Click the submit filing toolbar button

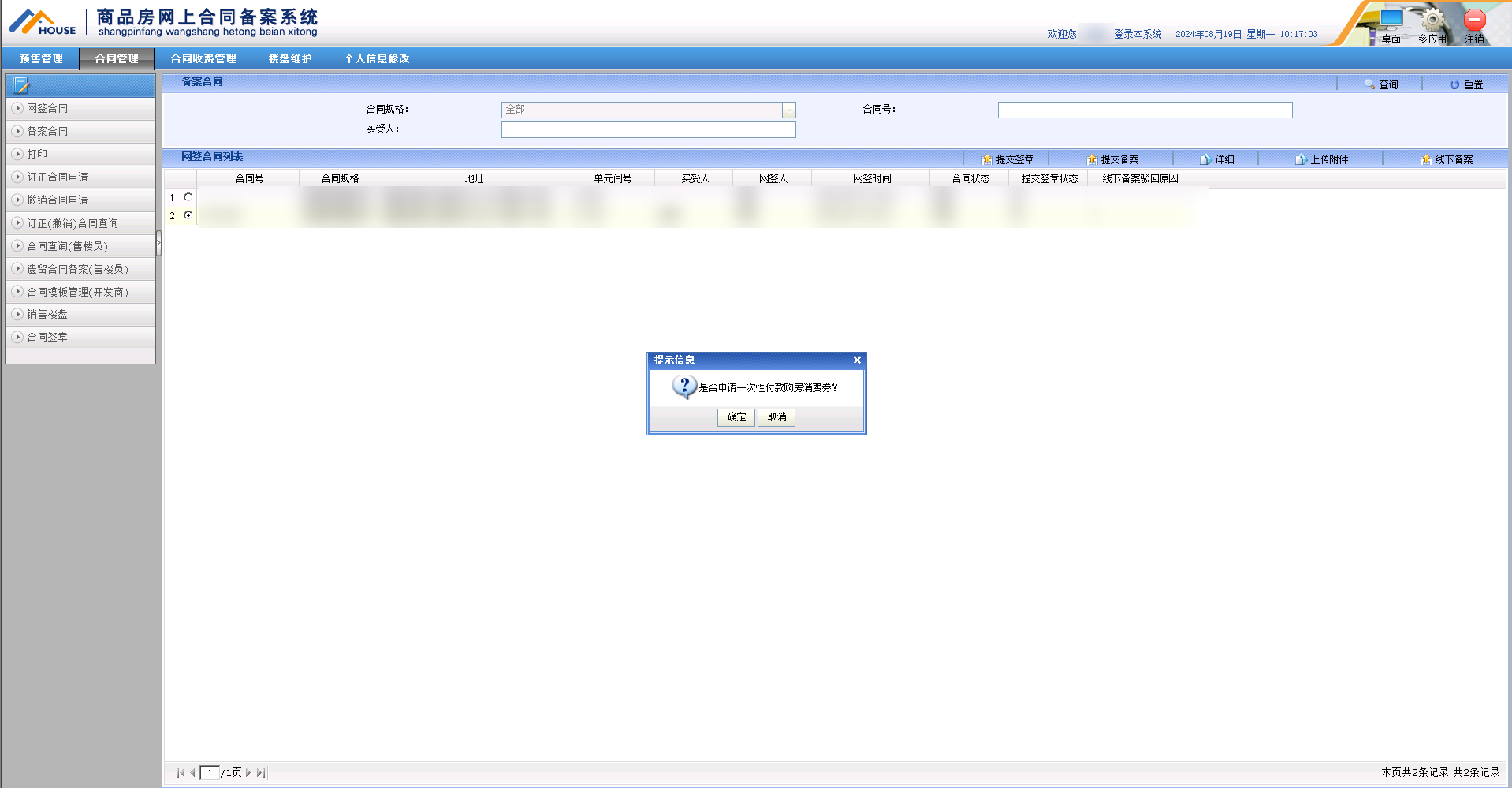1112,159
